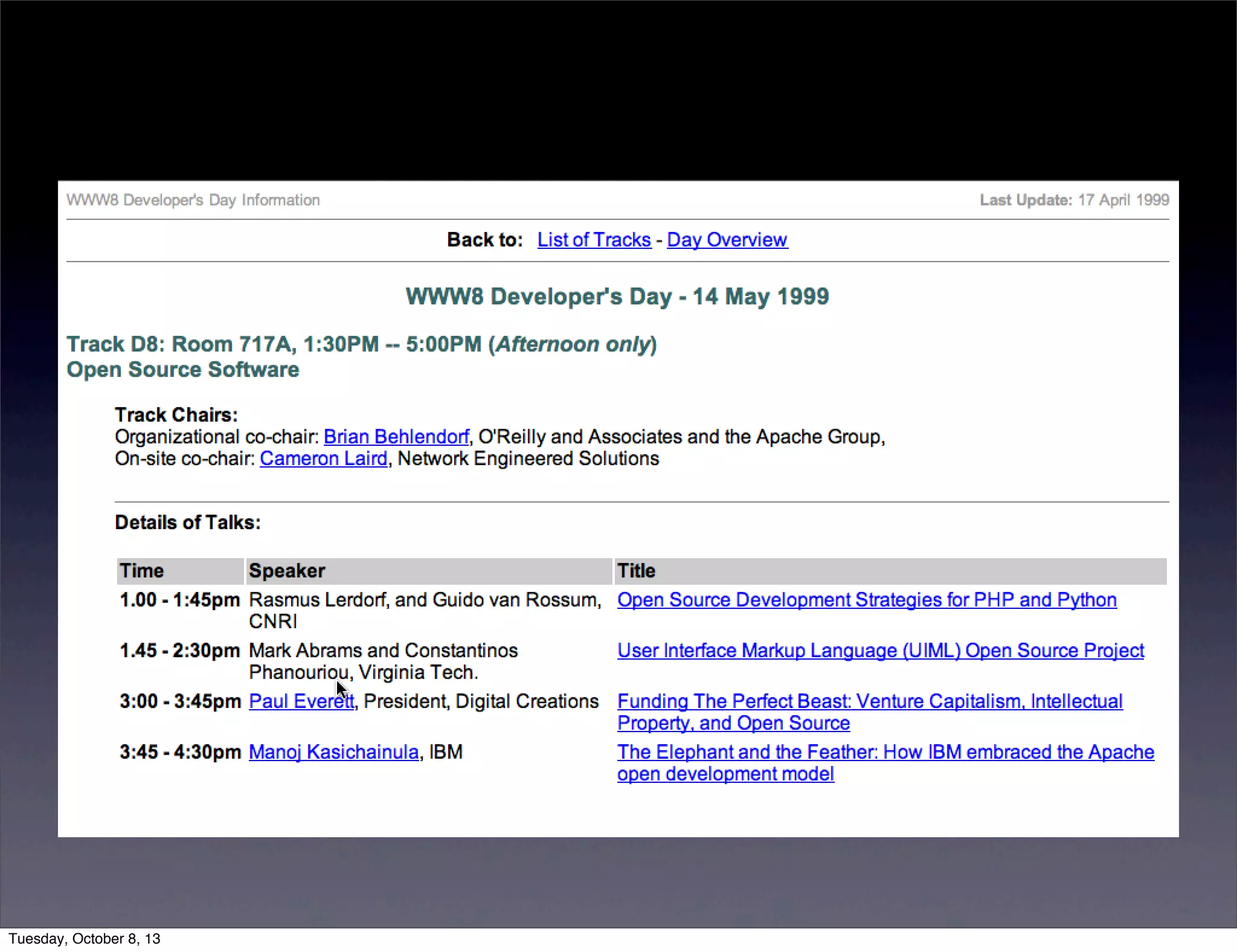Image resolution: width=1237 pixels, height=952 pixels.
Task: Open Brian Behlendorf's link
Action: click(x=396, y=437)
